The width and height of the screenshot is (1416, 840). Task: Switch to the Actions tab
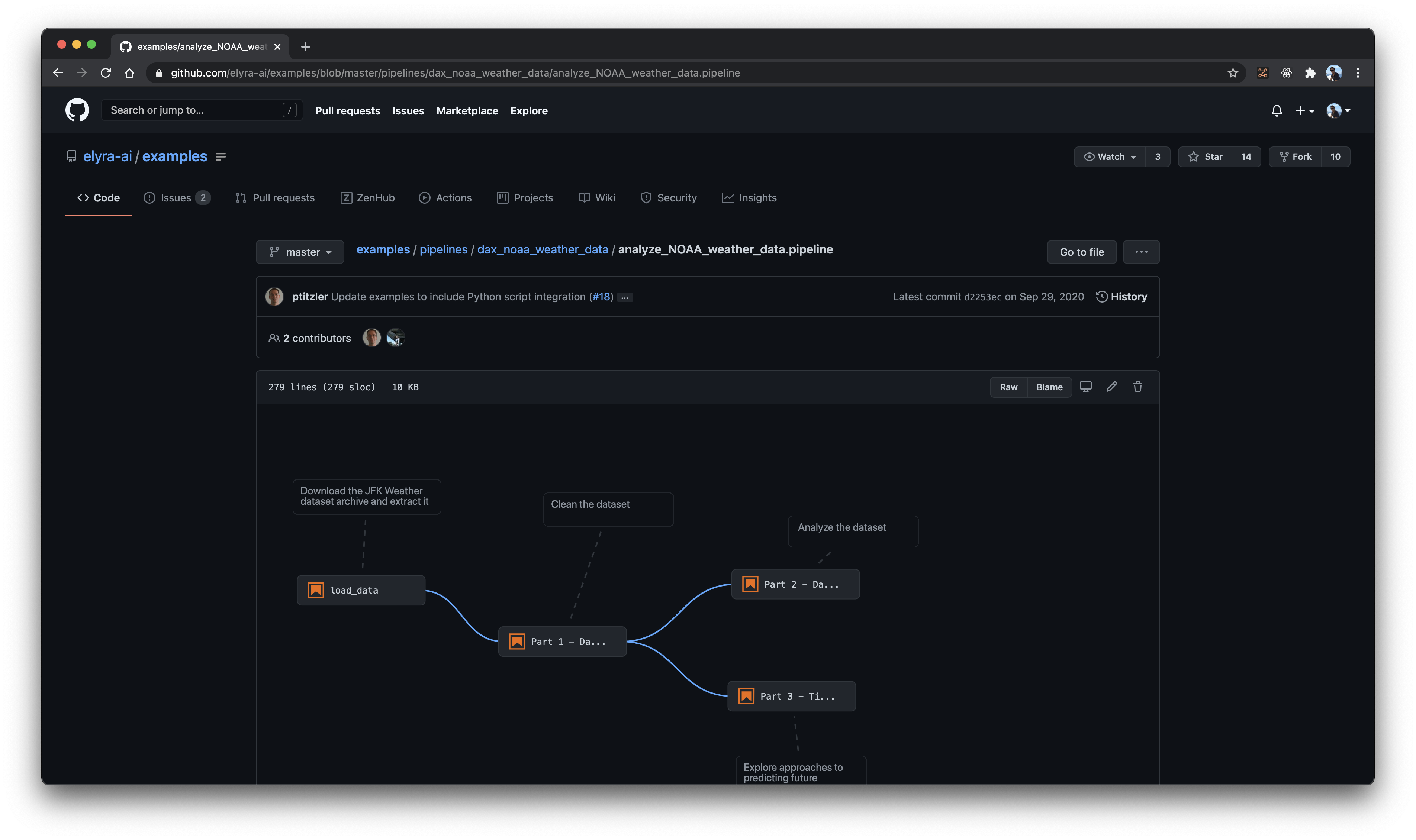coord(445,197)
